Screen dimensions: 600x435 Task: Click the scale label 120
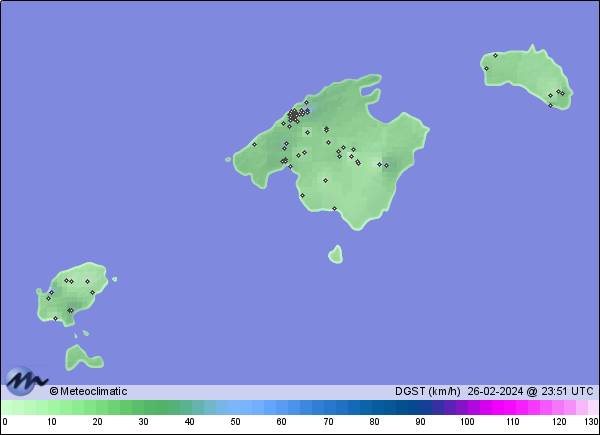559,422
